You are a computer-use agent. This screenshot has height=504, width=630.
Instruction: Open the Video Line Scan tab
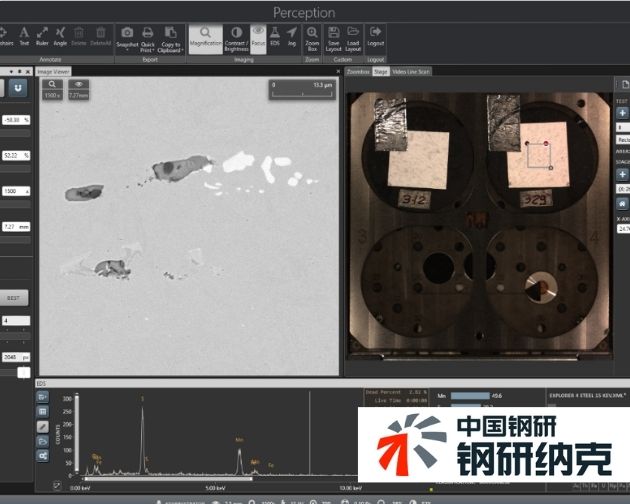[411, 72]
